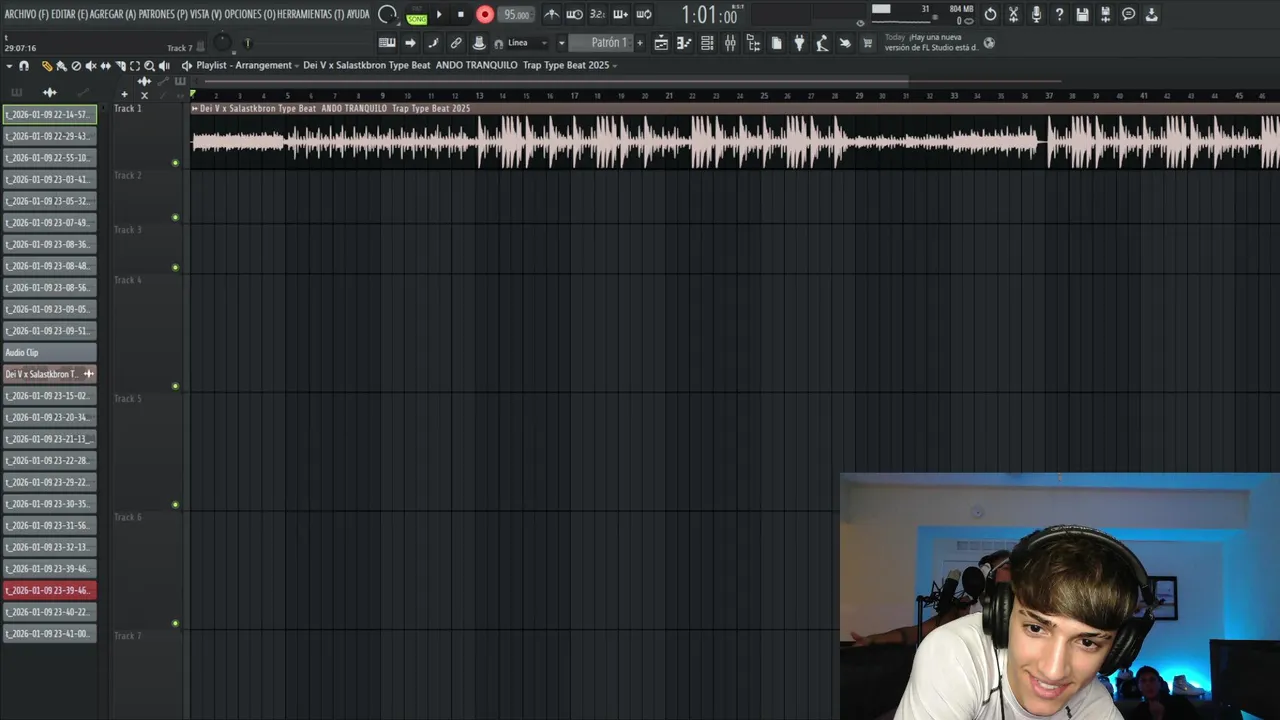Toggle SONG/PAT mode switch

(417, 15)
